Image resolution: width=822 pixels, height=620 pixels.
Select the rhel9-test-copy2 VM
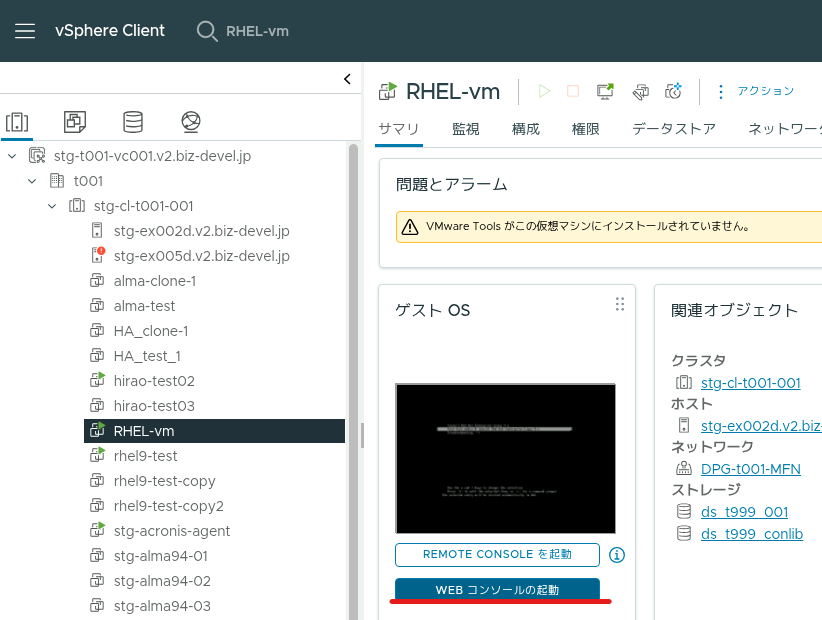click(x=168, y=506)
